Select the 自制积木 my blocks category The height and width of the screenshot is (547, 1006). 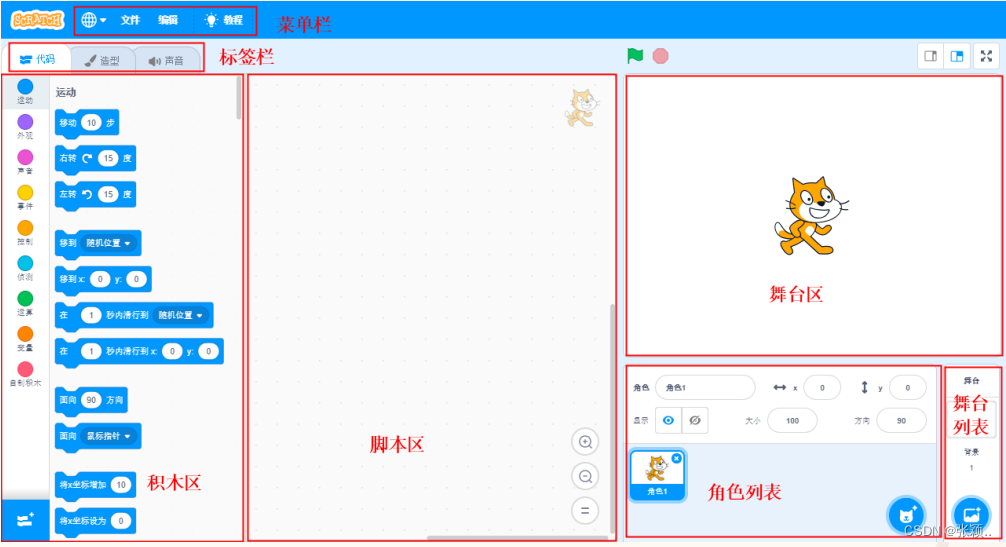(x=25, y=373)
